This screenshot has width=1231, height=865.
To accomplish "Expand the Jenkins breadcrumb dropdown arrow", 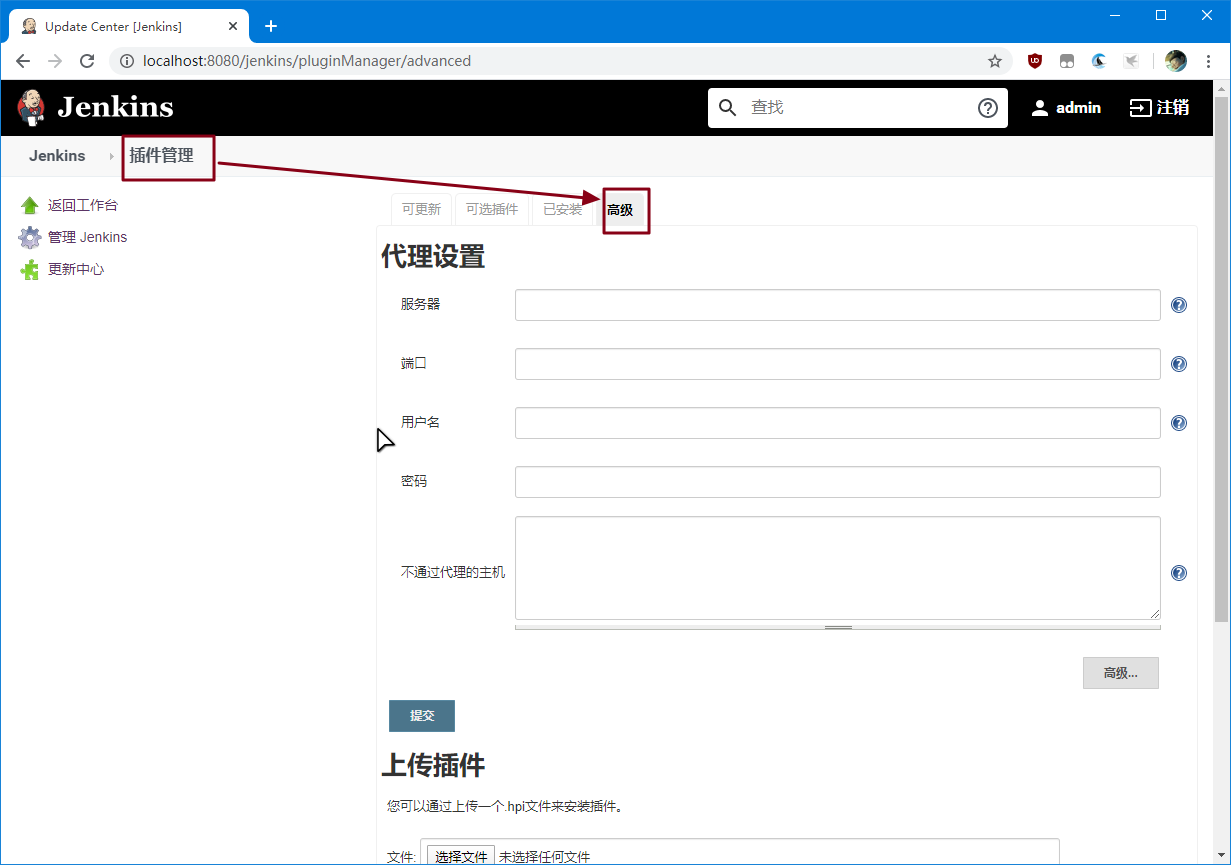I will (111, 156).
